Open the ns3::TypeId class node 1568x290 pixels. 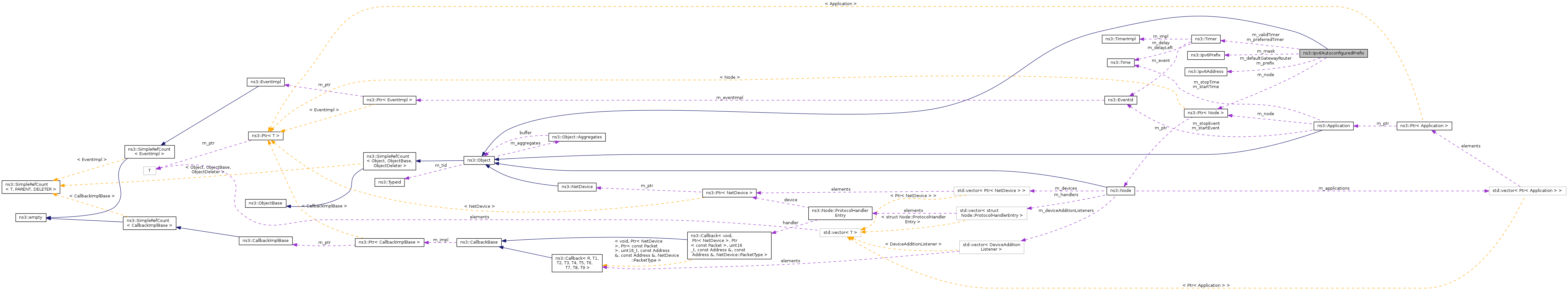[x=390, y=182]
